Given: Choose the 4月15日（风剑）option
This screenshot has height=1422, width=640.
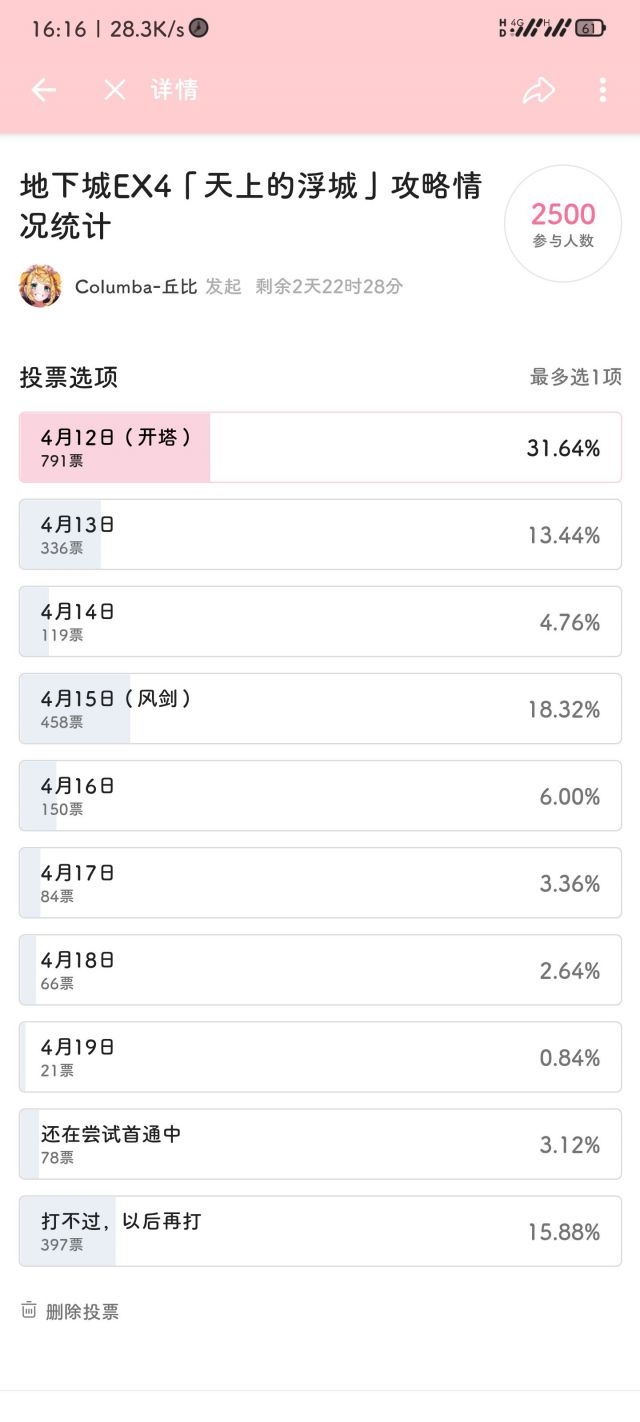Looking at the screenshot, I should click(320, 708).
